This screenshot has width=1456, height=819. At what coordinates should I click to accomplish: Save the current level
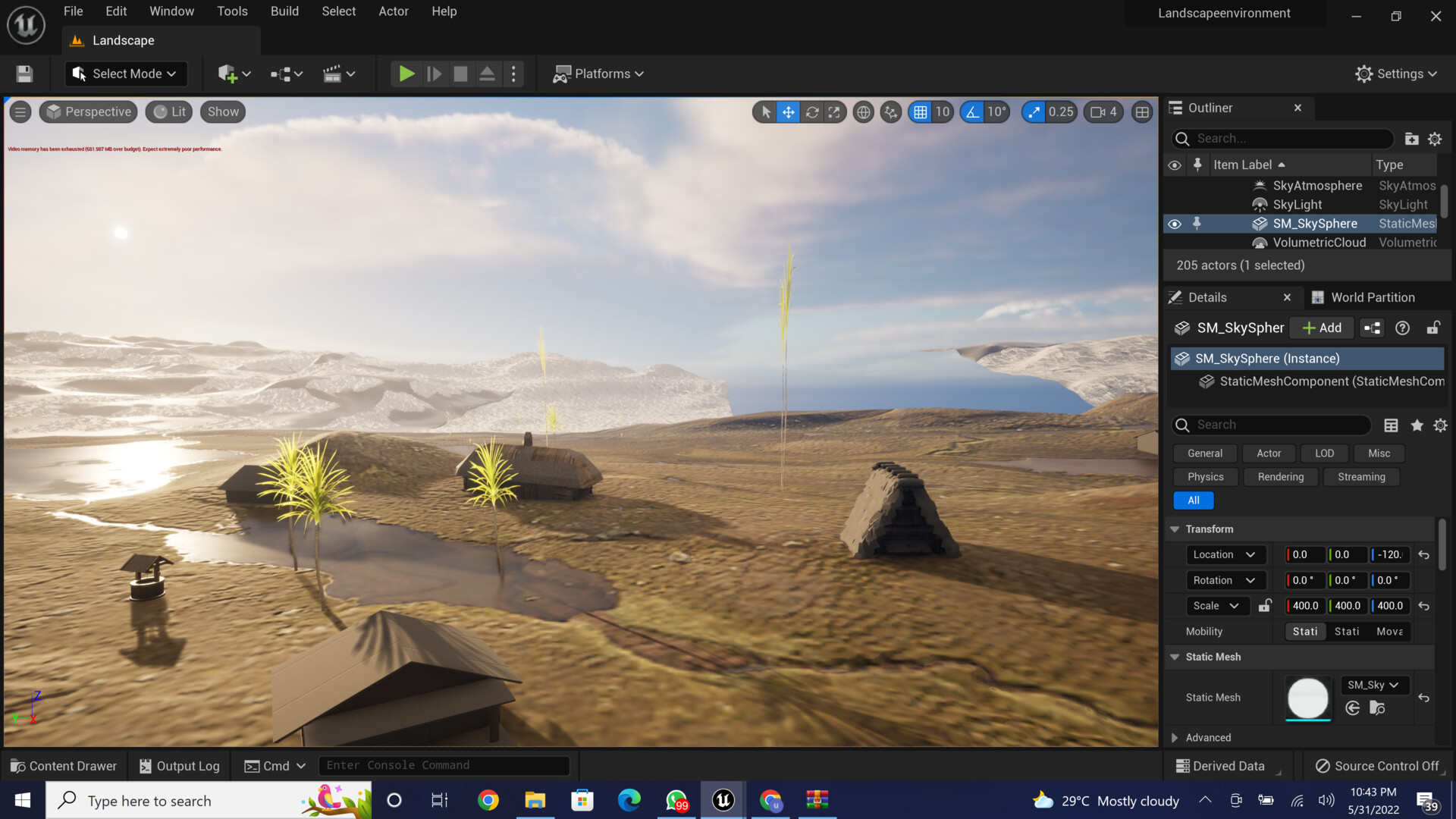24,74
